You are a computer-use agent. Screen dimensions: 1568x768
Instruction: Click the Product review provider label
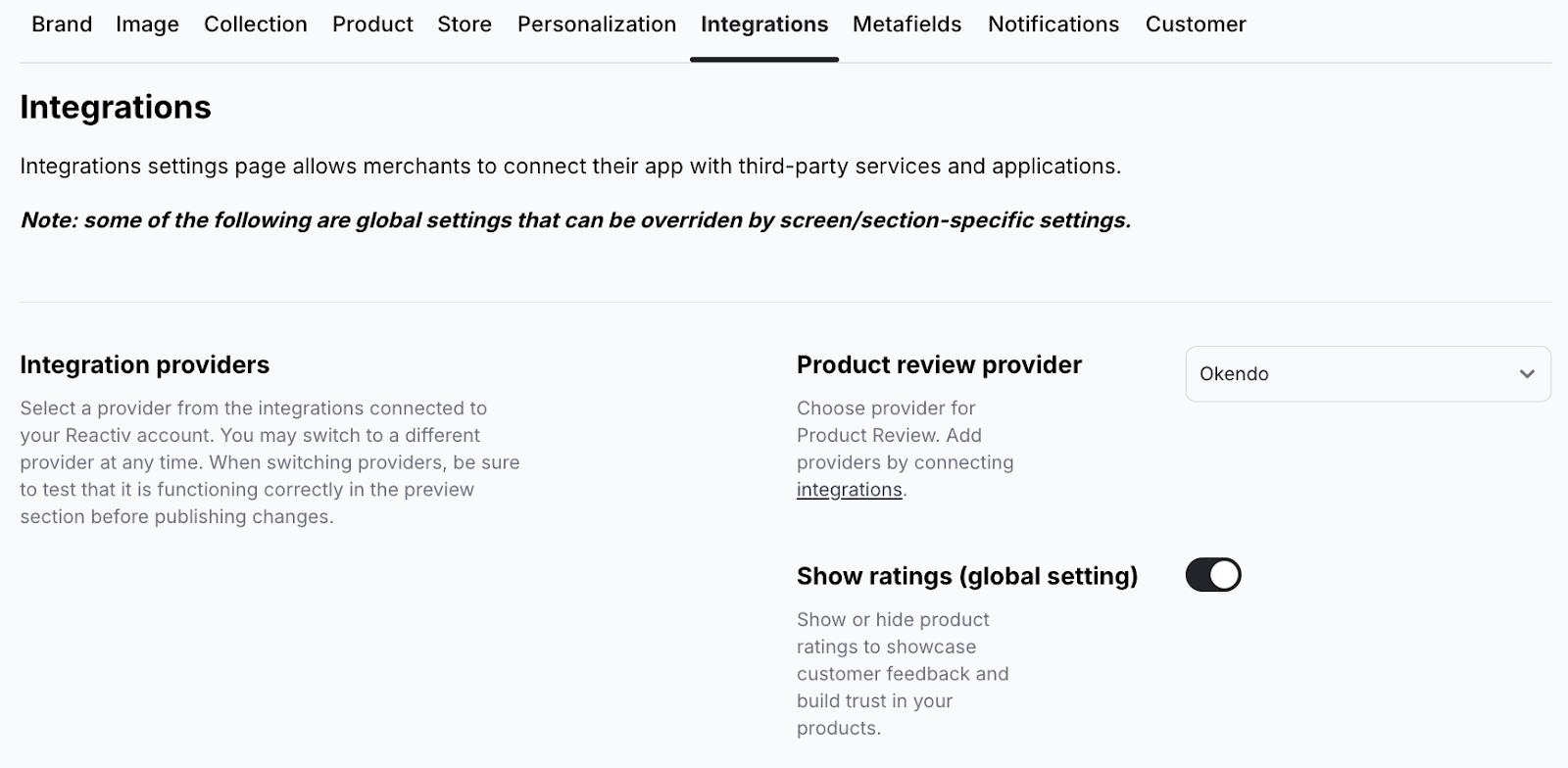[938, 364]
